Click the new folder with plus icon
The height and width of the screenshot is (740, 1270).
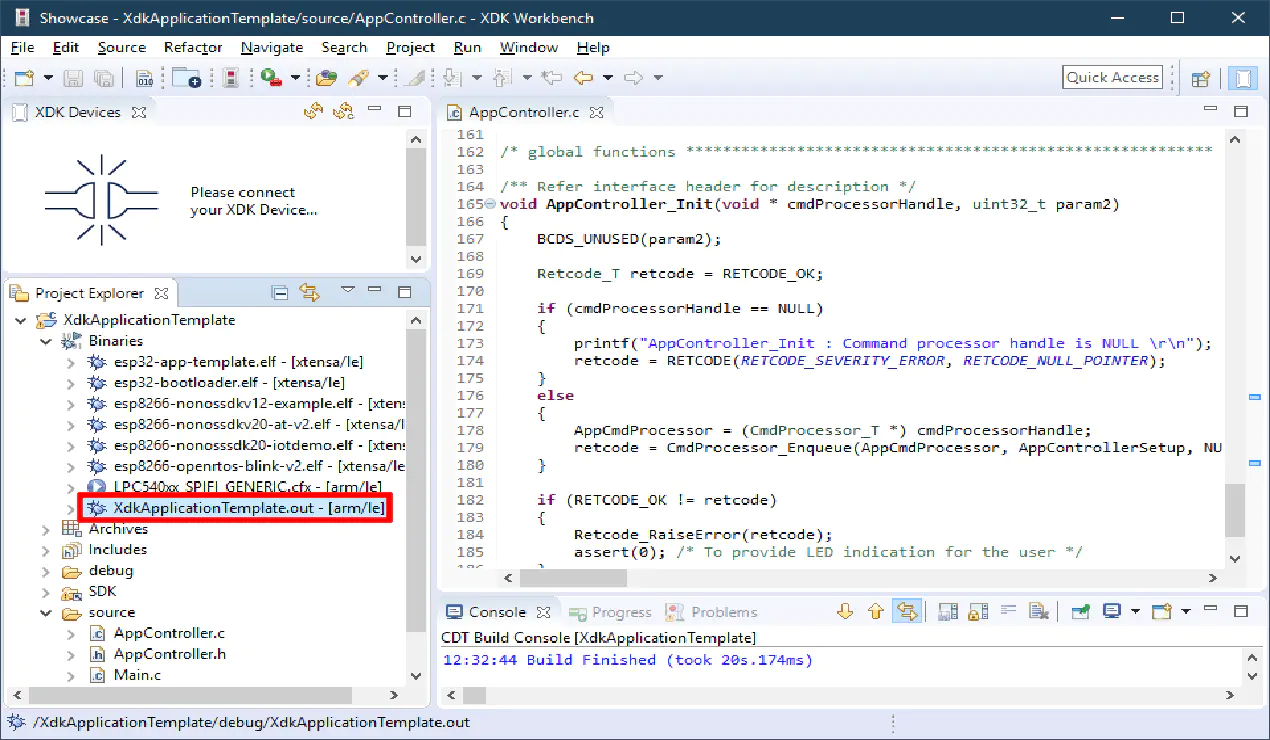pos(186,78)
